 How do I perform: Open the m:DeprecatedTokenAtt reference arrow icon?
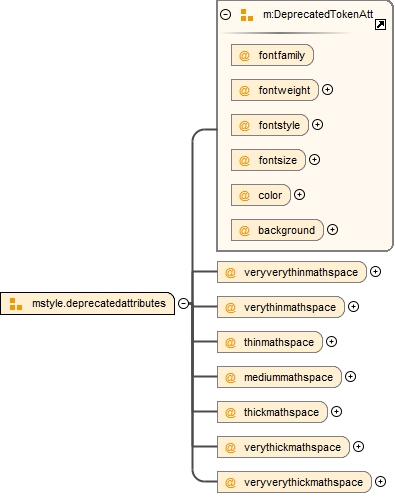click(x=380, y=25)
